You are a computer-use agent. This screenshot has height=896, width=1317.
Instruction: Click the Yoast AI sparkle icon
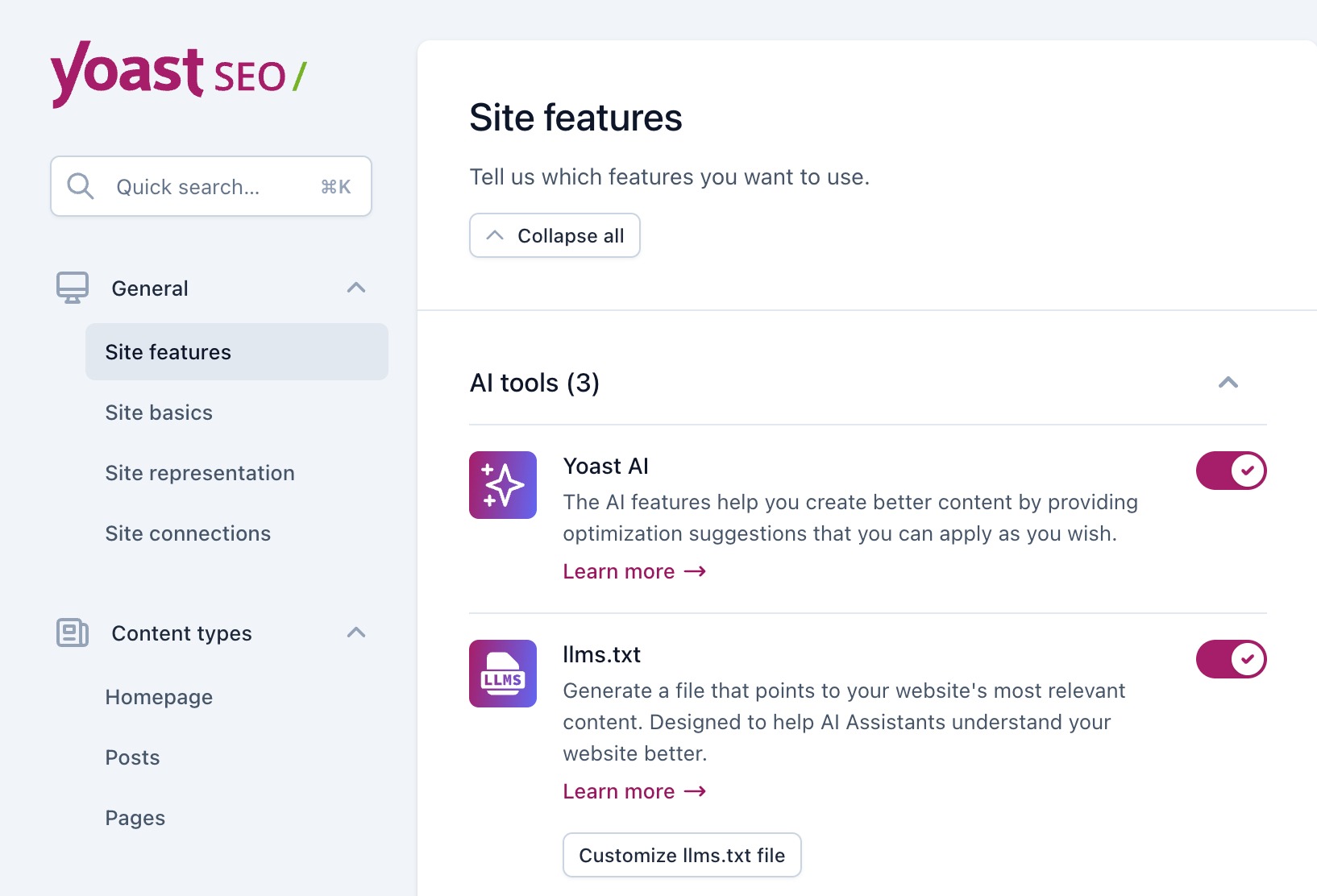[x=503, y=485]
